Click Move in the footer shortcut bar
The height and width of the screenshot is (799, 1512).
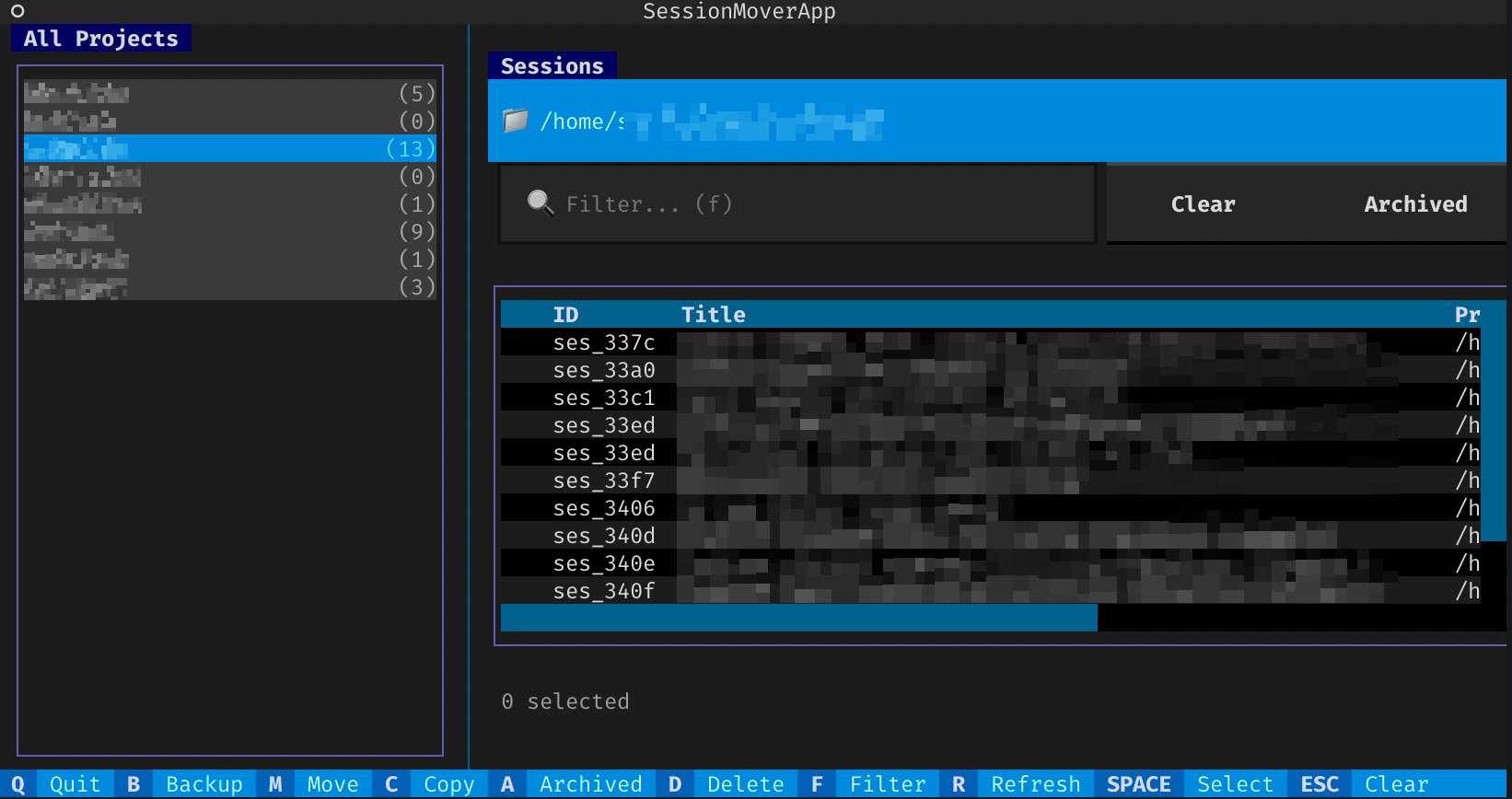(x=332, y=784)
